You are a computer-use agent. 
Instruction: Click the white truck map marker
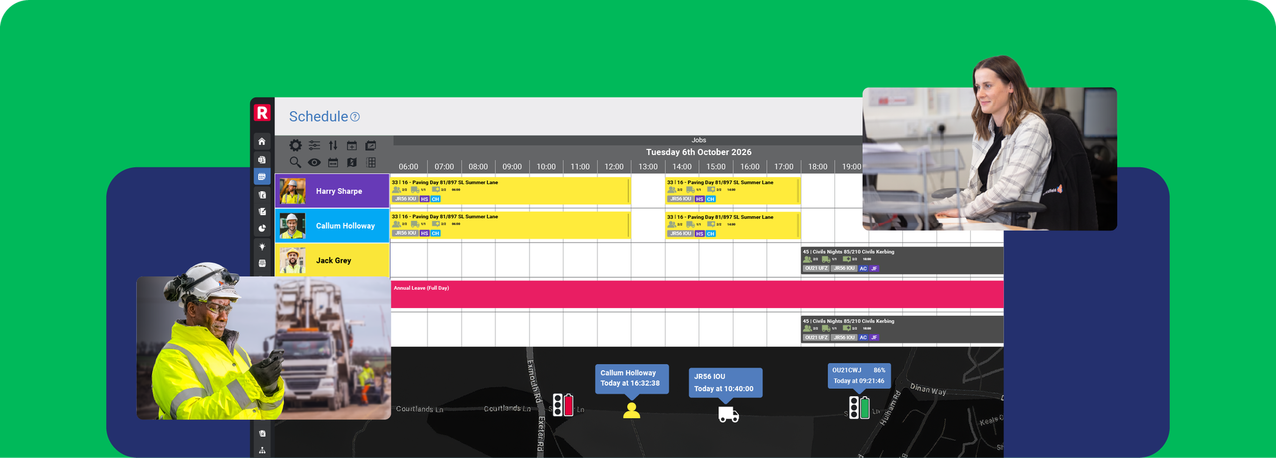728,414
